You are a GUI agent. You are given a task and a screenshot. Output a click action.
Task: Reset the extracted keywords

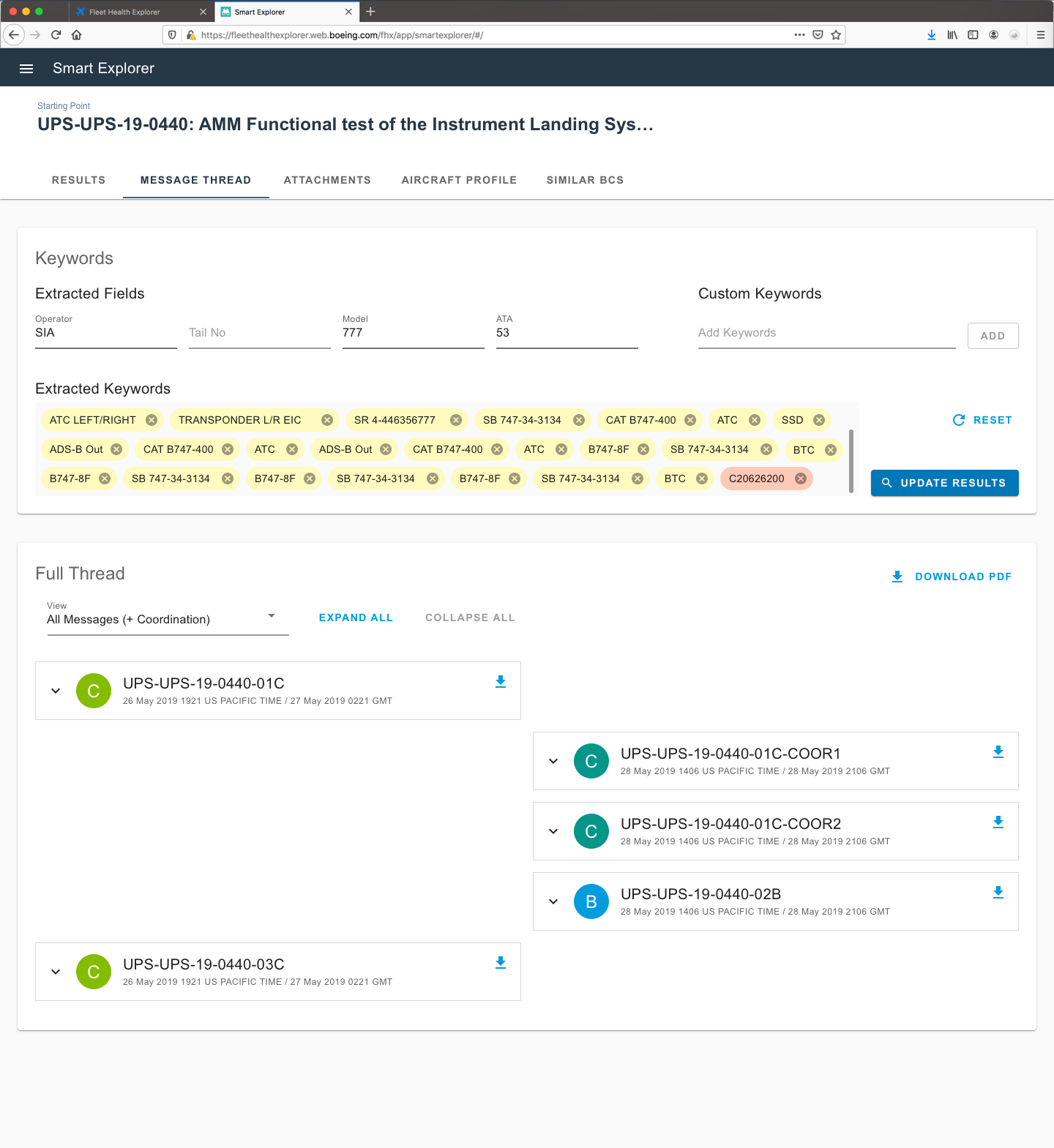(982, 420)
